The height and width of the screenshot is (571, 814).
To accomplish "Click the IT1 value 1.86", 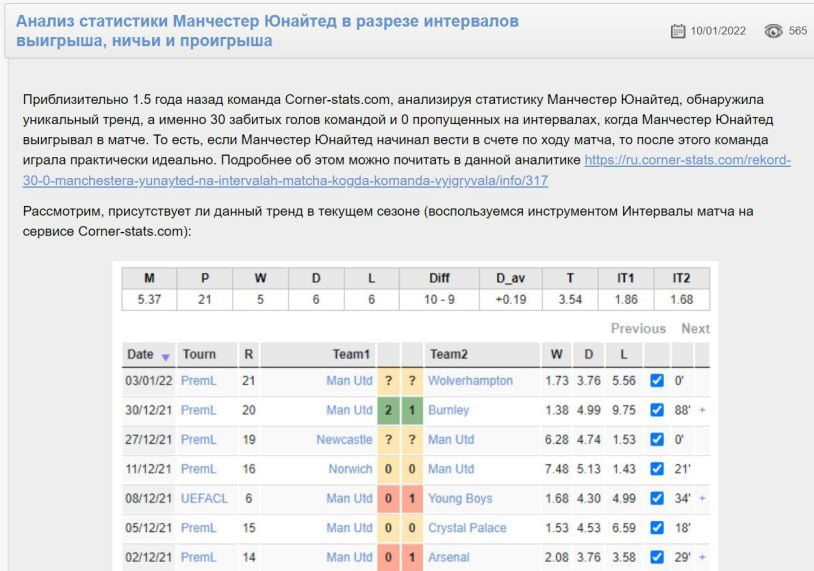I will [x=626, y=300].
